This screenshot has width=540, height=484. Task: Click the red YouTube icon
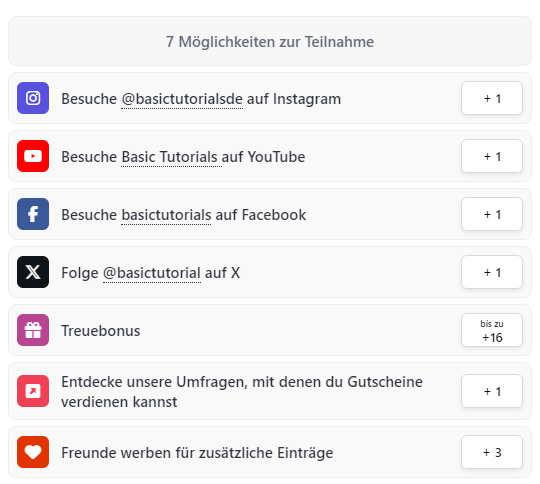tap(33, 156)
